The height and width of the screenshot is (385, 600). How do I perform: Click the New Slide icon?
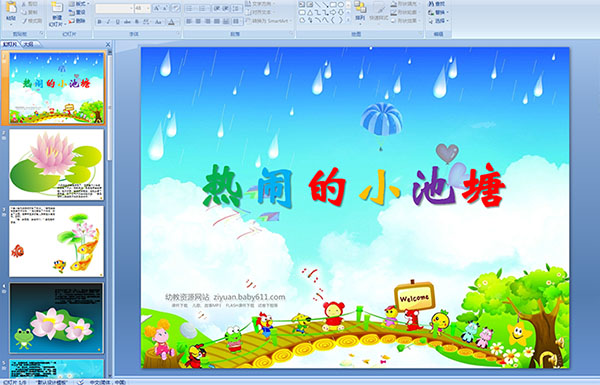[x=57, y=14]
